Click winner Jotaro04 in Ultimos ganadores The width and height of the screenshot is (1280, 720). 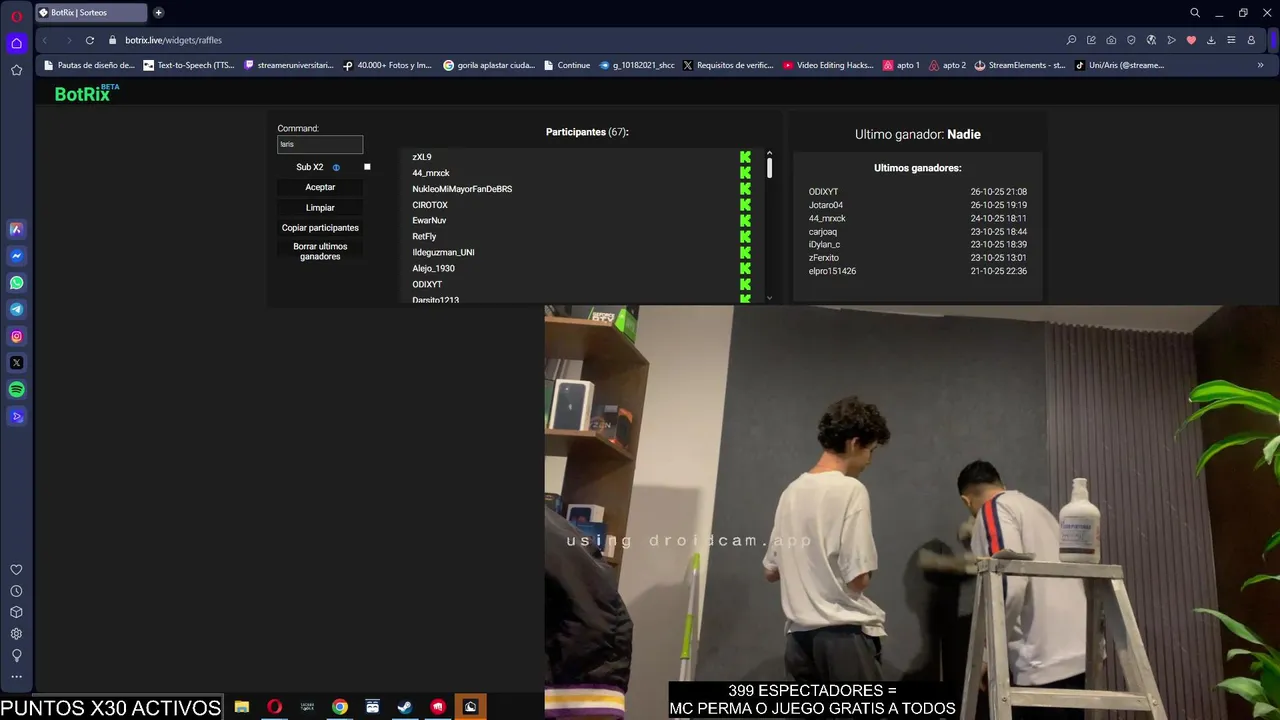click(x=826, y=205)
